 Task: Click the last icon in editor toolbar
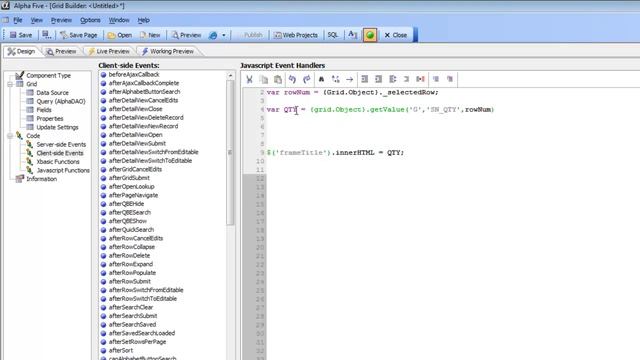[x=450, y=79]
